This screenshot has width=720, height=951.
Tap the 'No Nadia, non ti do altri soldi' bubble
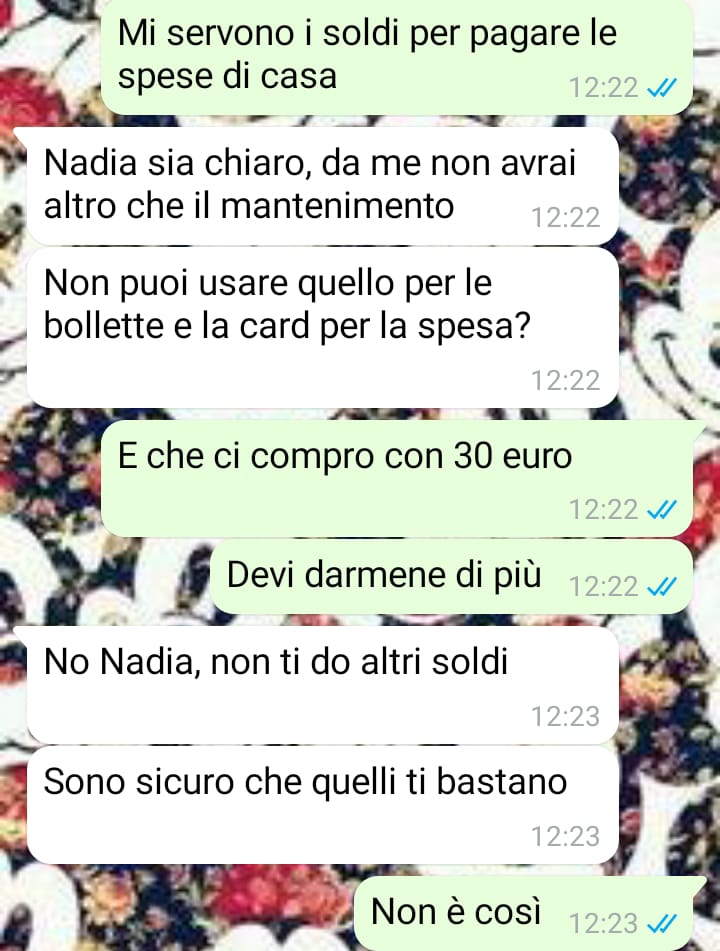point(323,685)
